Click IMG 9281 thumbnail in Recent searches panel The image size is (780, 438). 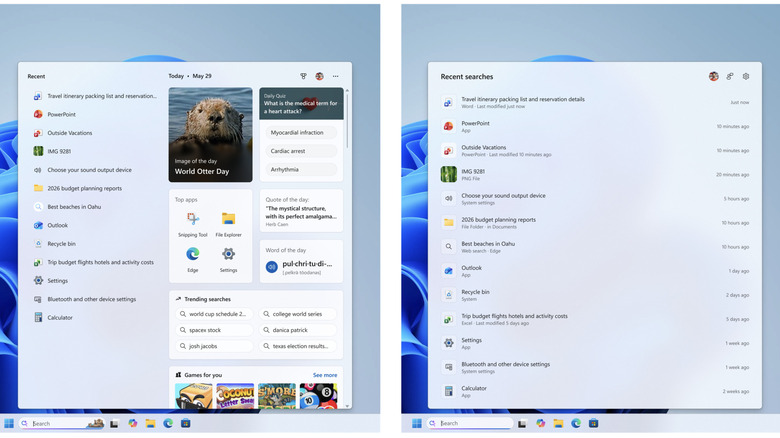click(448, 174)
